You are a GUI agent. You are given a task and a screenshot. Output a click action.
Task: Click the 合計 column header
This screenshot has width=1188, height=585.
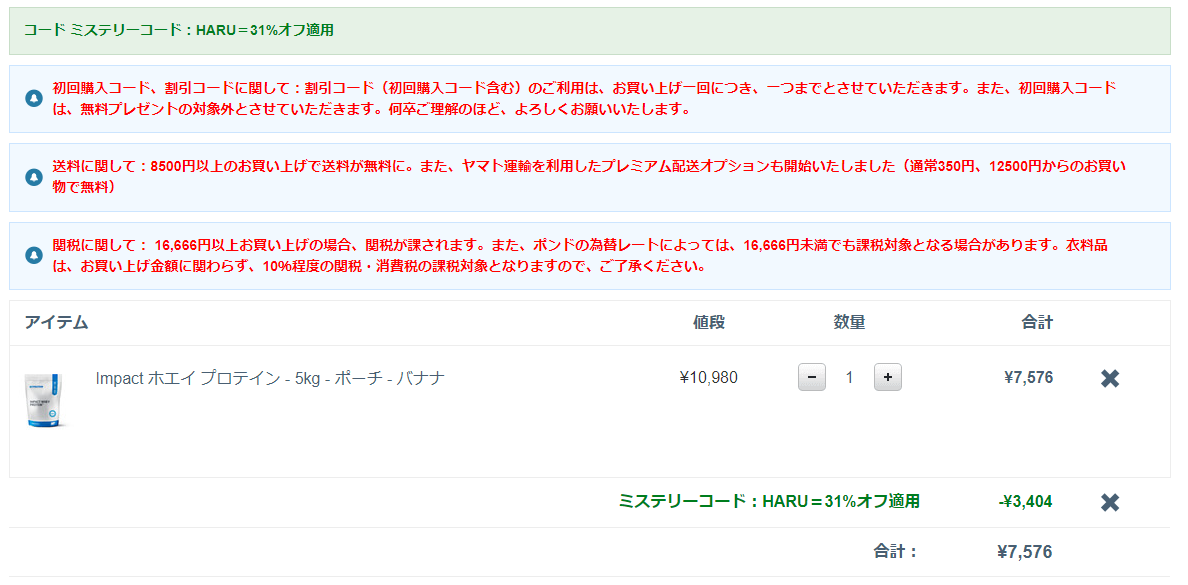1037,322
